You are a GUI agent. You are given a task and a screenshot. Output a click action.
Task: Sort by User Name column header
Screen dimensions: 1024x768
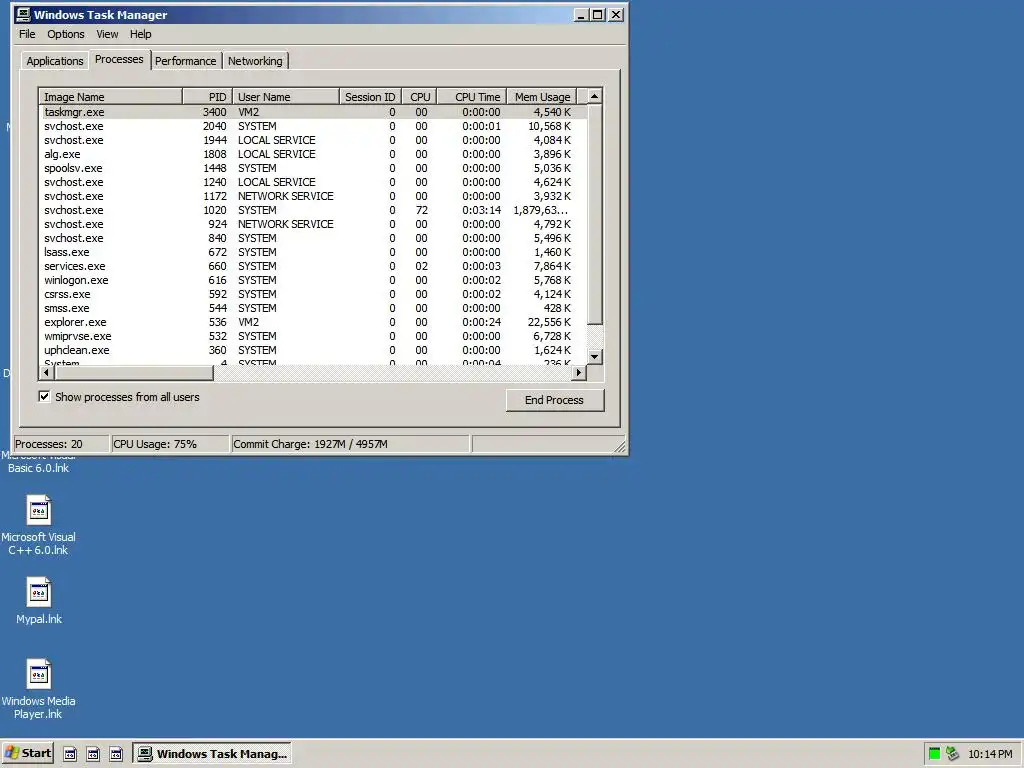pyautogui.click(x=286, y=97)
